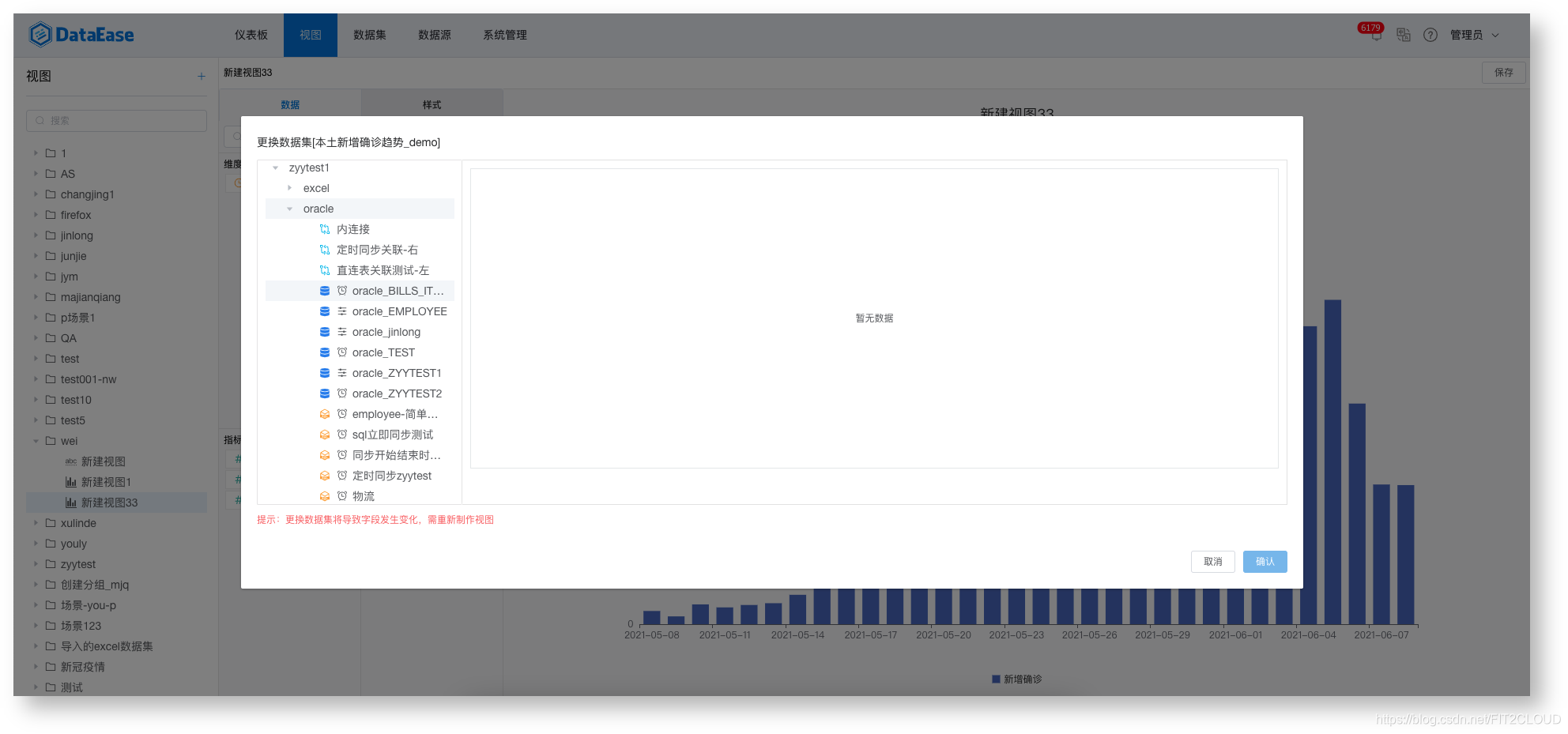Select the oracle_BILLS_IT… dataset
Image resolution: width=1568 pixels, height=734 pixels.
pos(360,291)
